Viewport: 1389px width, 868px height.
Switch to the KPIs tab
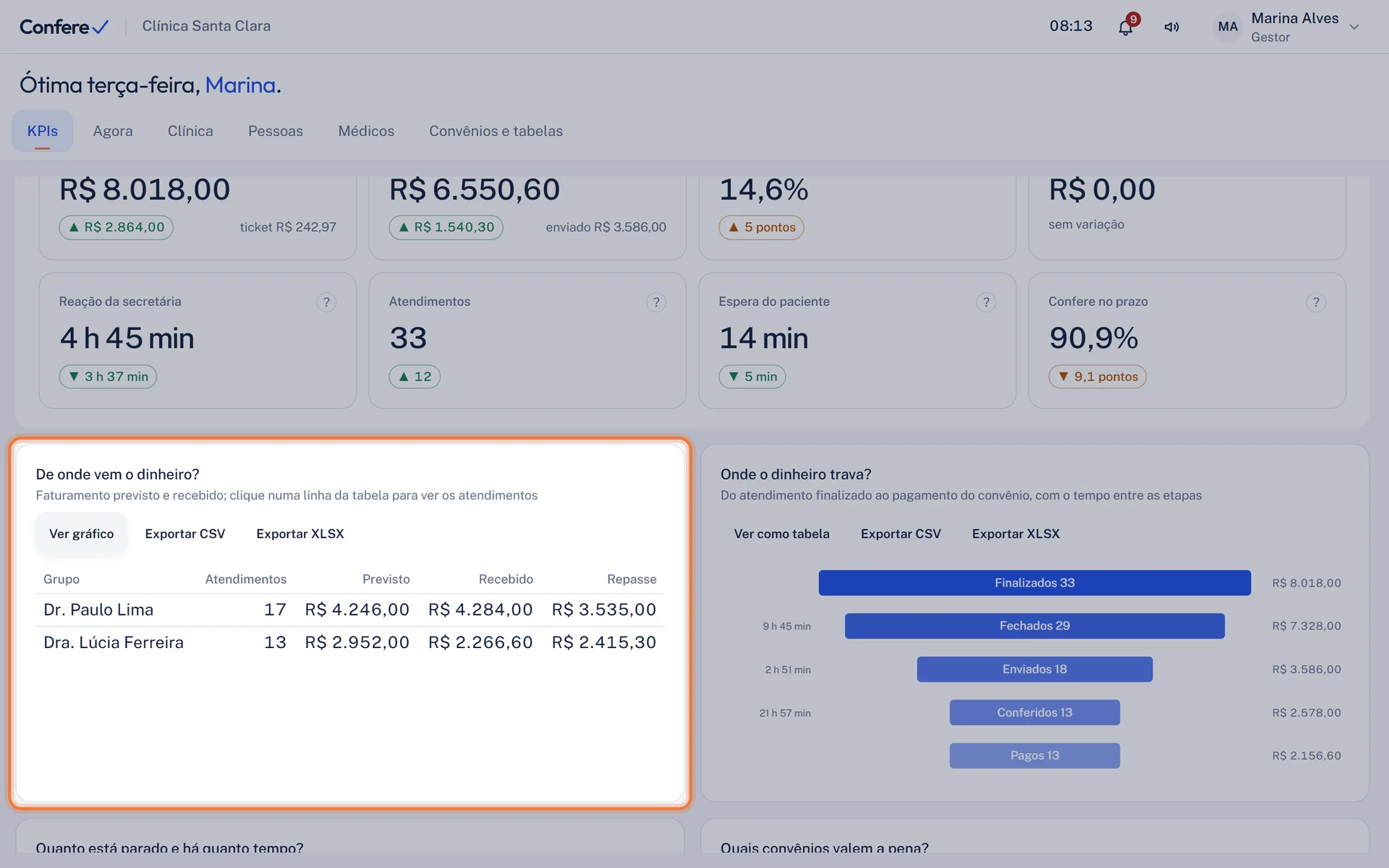tap(43, 131)
